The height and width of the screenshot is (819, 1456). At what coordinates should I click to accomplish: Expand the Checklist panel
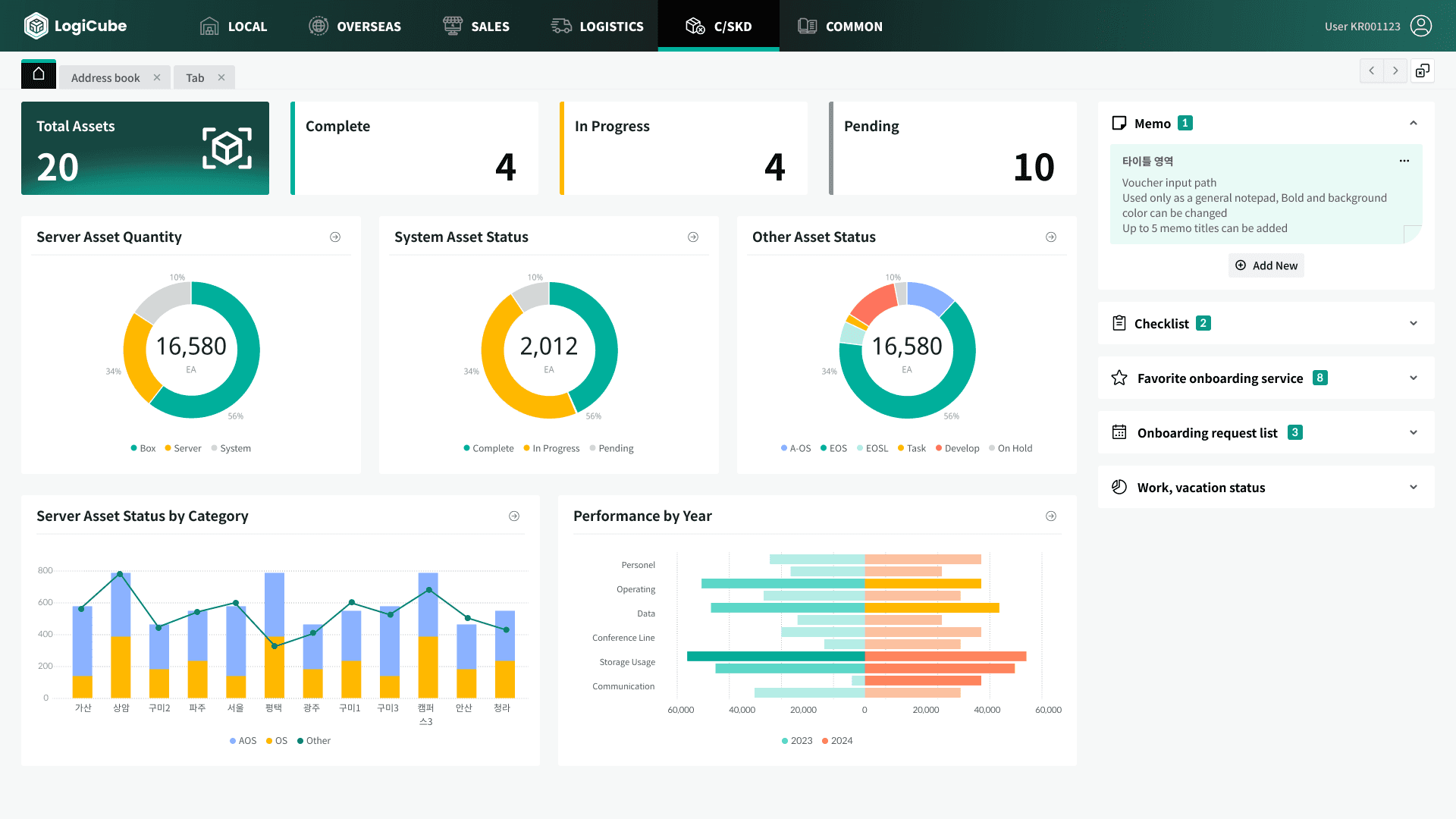click(x=1414, y=323)
